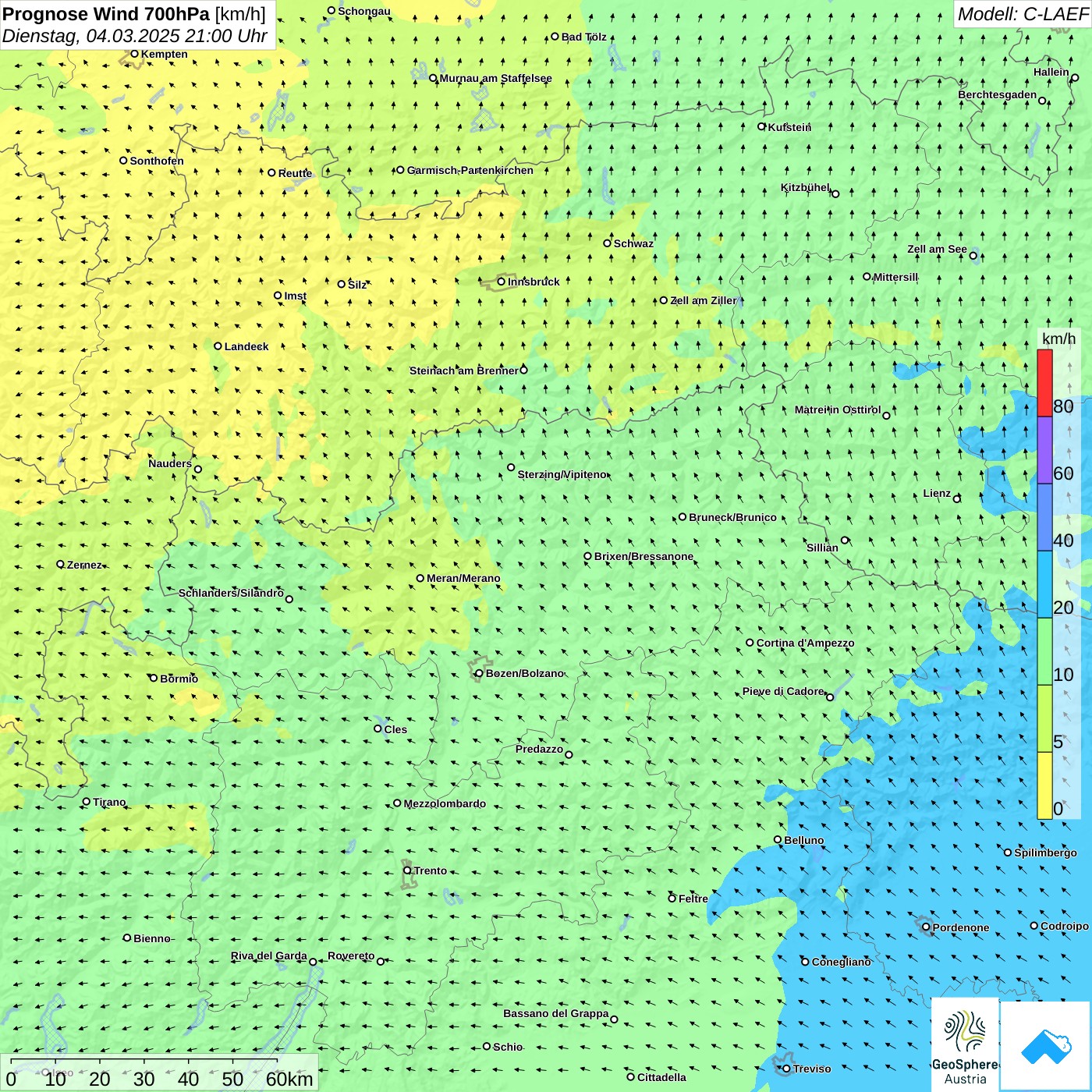Click the Murnau am Staffelsee label

click(495, 78)
